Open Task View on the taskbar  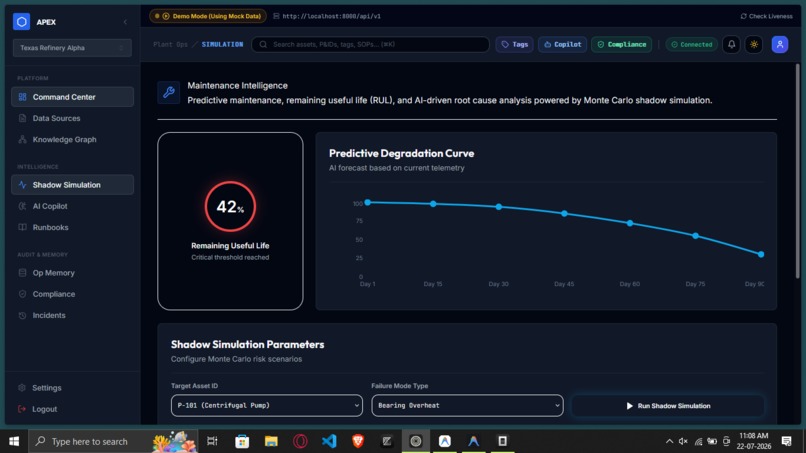pos(212,441)
